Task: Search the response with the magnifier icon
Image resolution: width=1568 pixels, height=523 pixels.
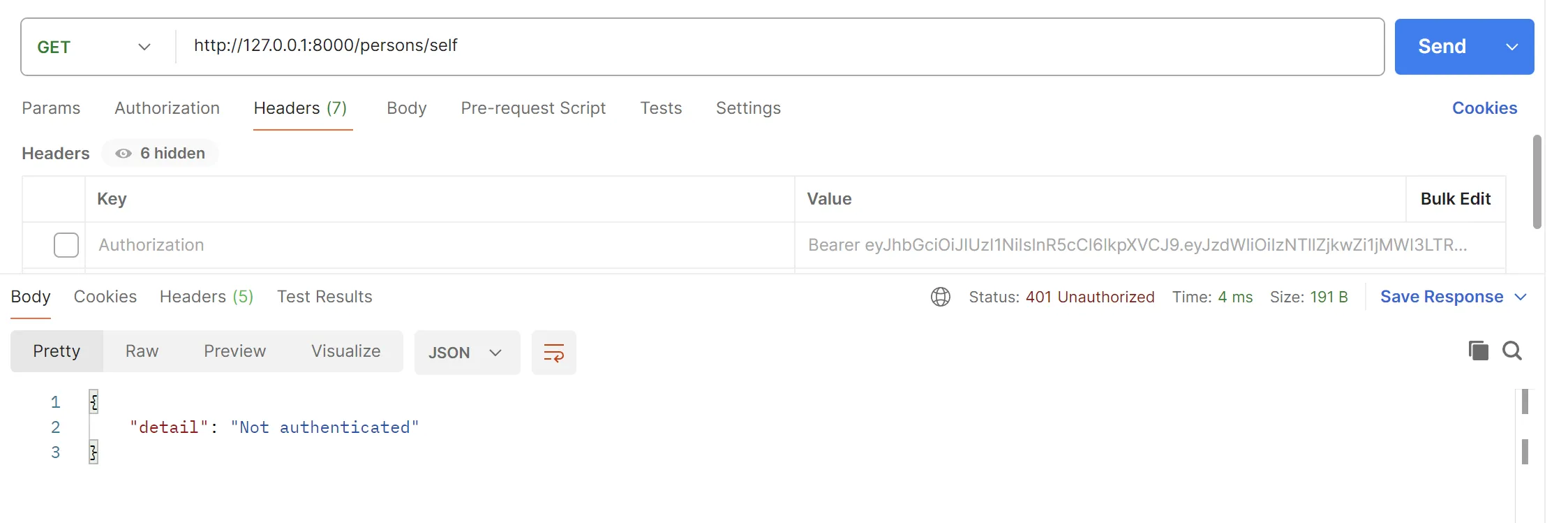Action: tap(1512, 351)
